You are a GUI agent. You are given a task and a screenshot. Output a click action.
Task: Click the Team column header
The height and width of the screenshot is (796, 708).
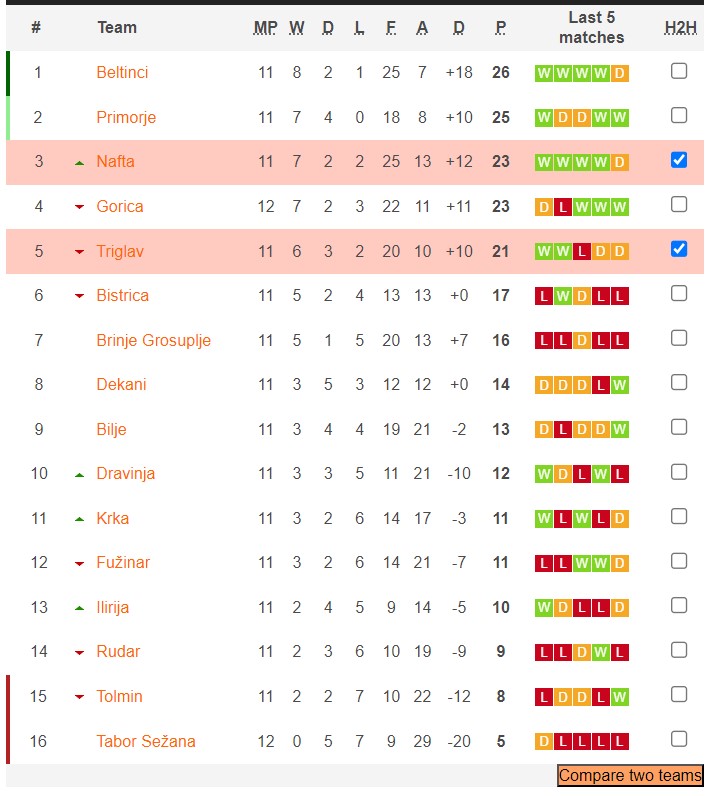coord(117,28)
